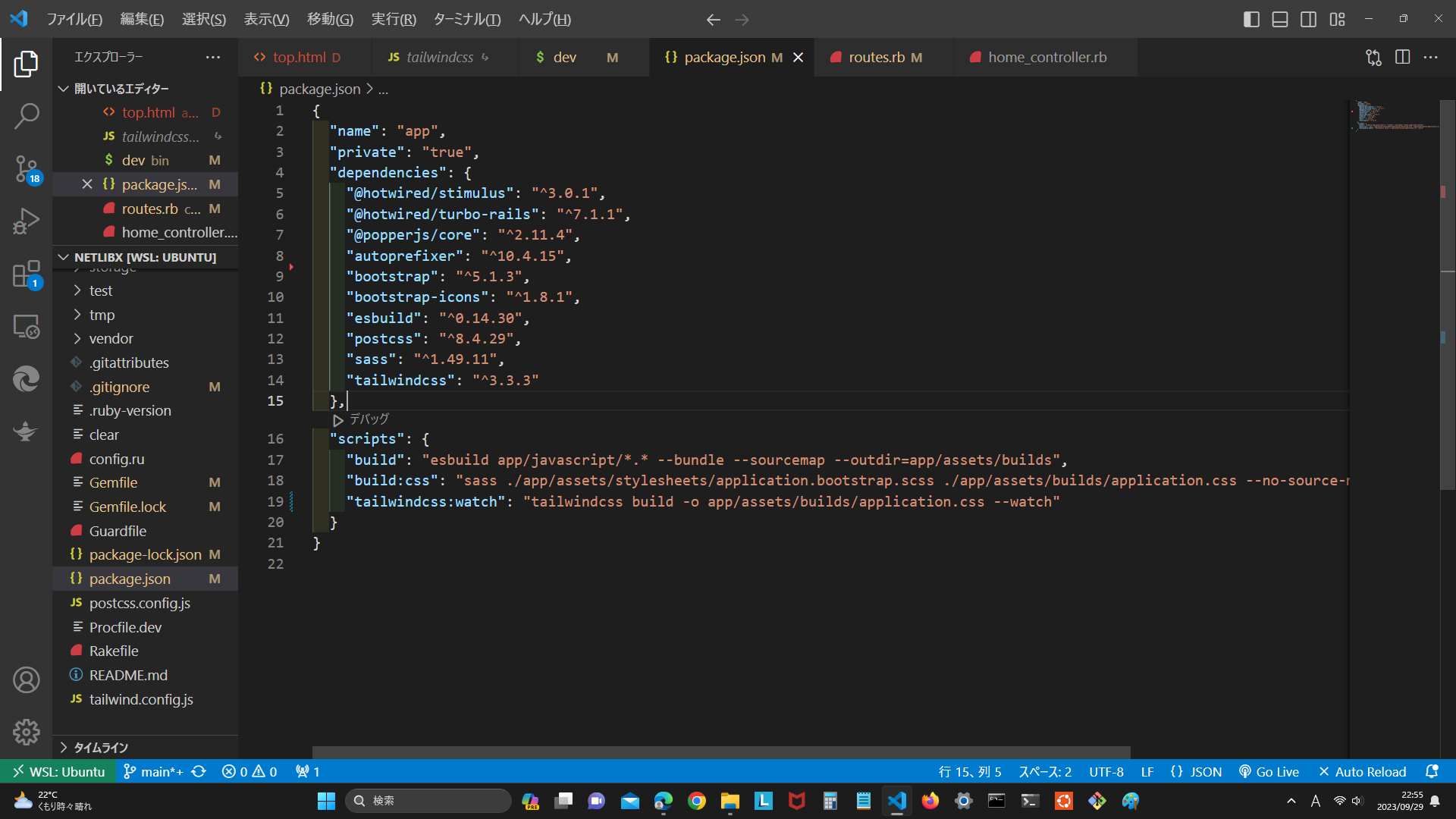Click the forwarded ports status item
The image size is (1456, 819).
(308, 771)
